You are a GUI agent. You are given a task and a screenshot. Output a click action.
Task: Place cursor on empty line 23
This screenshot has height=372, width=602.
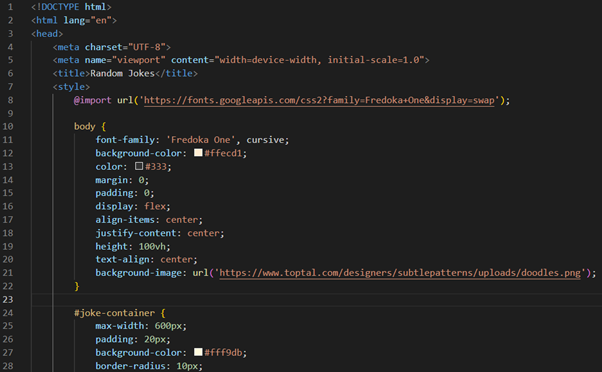pos(316,299)
